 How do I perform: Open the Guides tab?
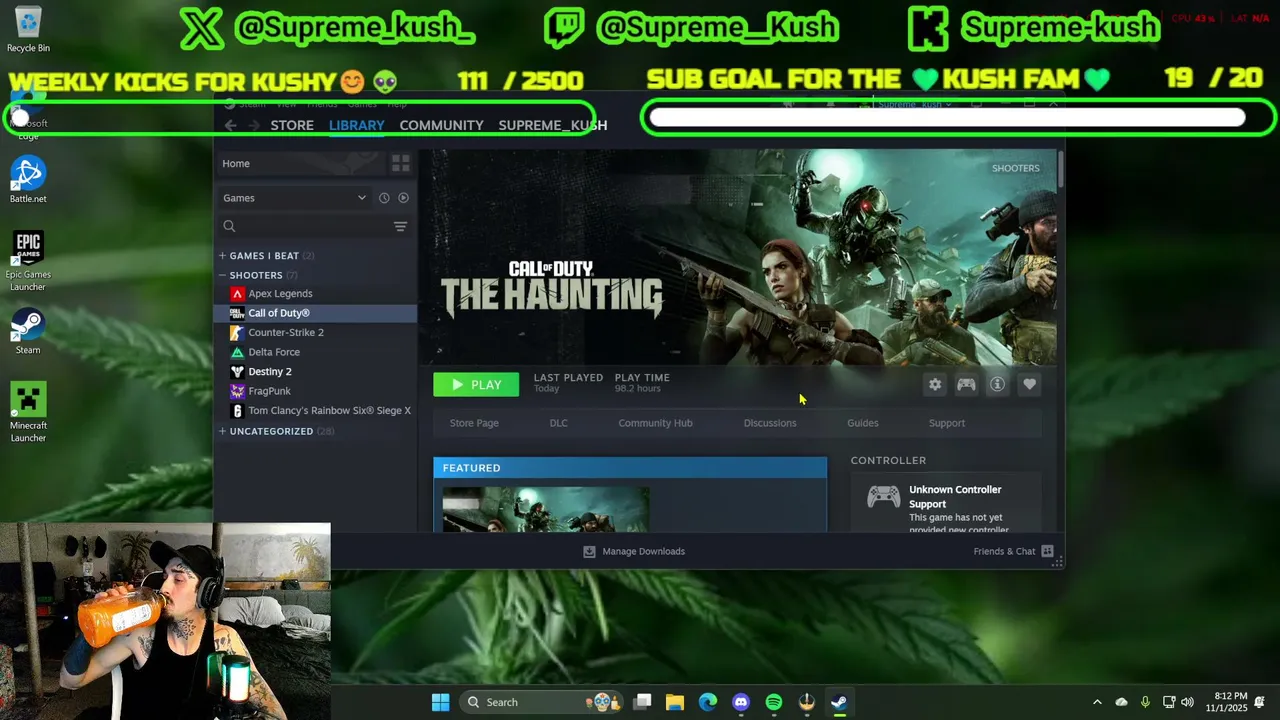863,423
